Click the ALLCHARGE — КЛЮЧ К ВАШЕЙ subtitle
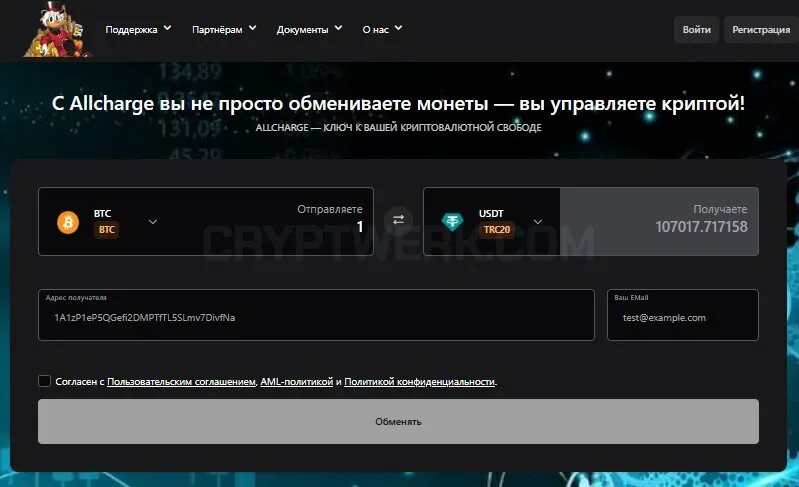 (398, 127)
